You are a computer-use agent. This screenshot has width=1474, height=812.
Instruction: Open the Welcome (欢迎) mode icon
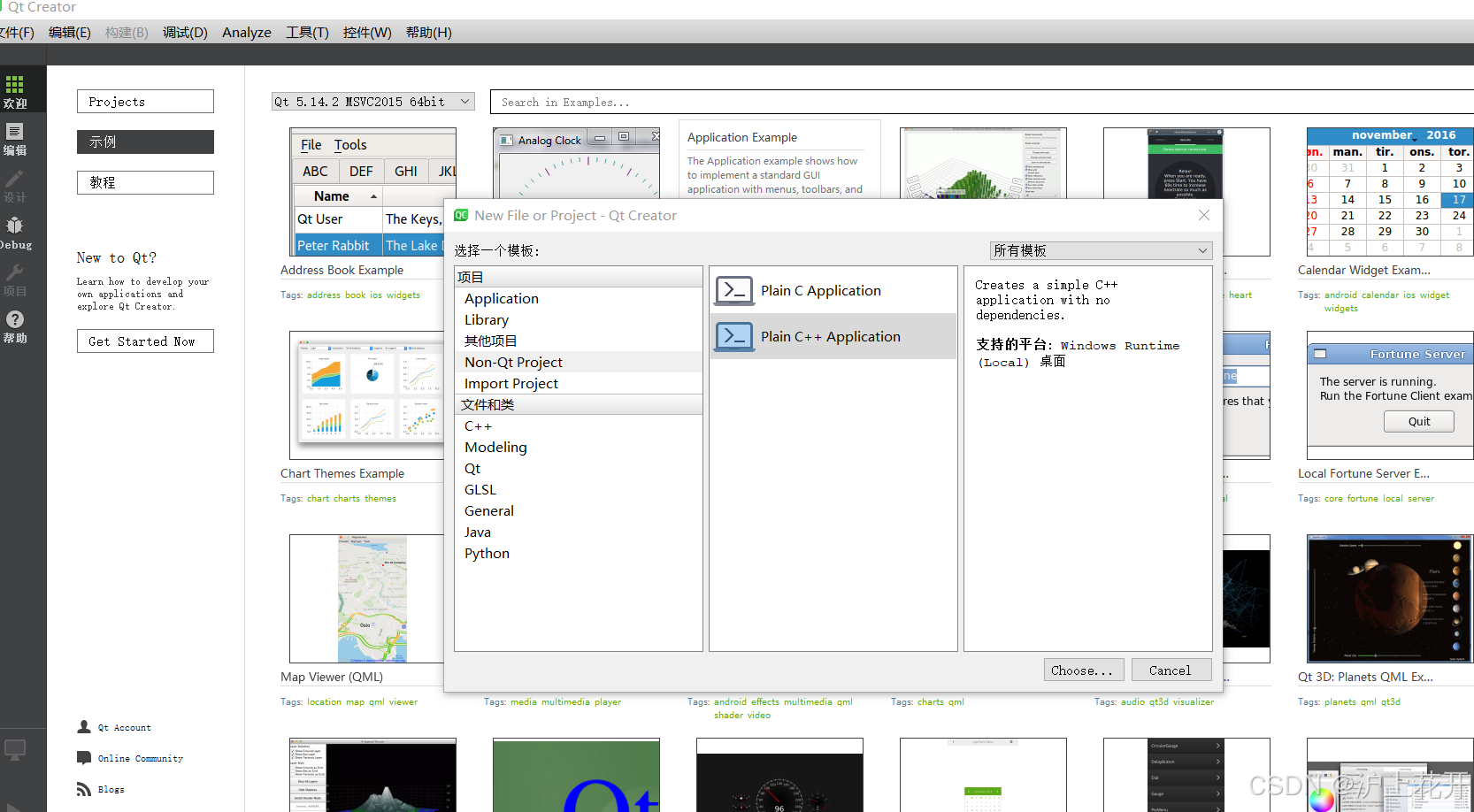(x=14, y=85)
